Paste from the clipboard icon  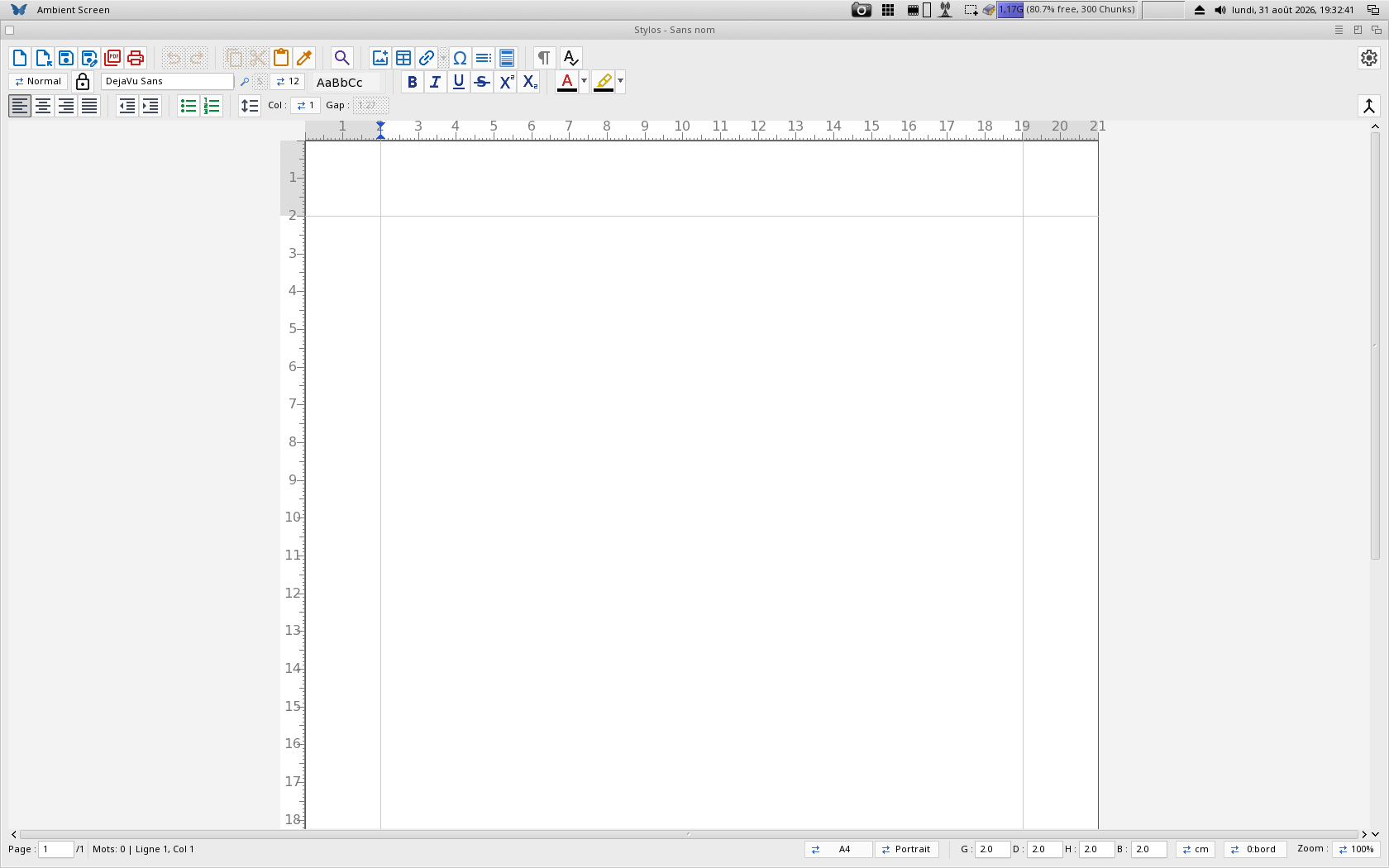[281, 58]
